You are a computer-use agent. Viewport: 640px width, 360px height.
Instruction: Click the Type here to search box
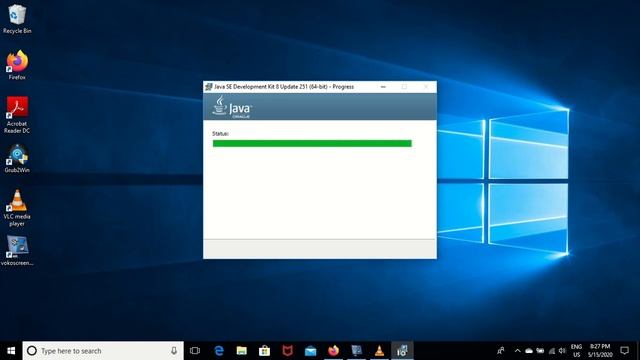tap(103, 351)
